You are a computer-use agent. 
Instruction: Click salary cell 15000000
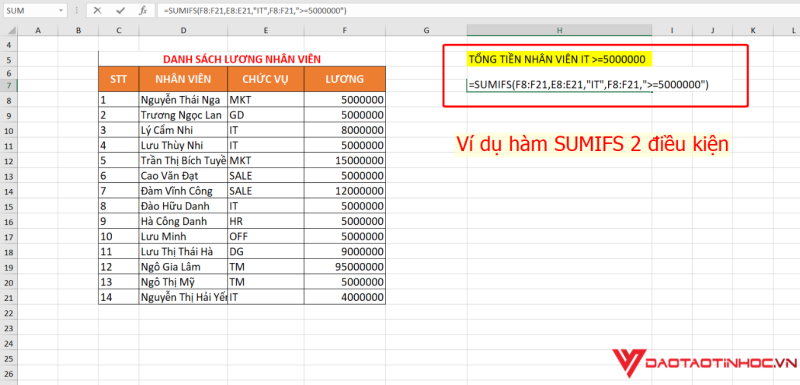(x=345, y=161)
